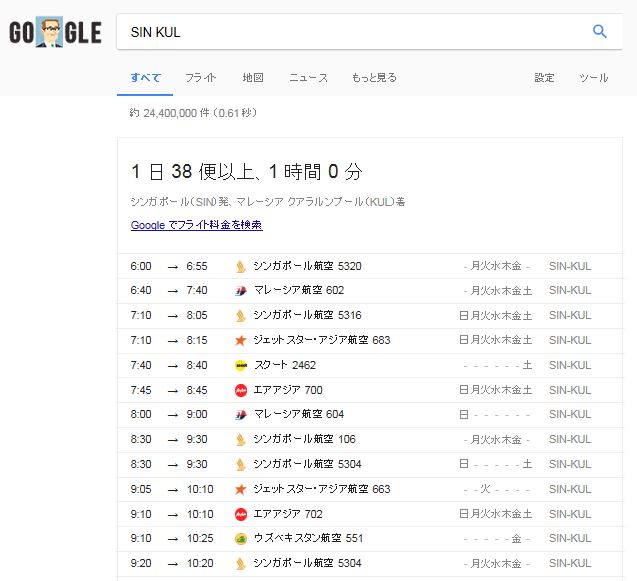Select ジェットスター・アジア航空 683 flight name
Image resolution: width=637 pixels, height=581 pixels.
coord(322,340)
